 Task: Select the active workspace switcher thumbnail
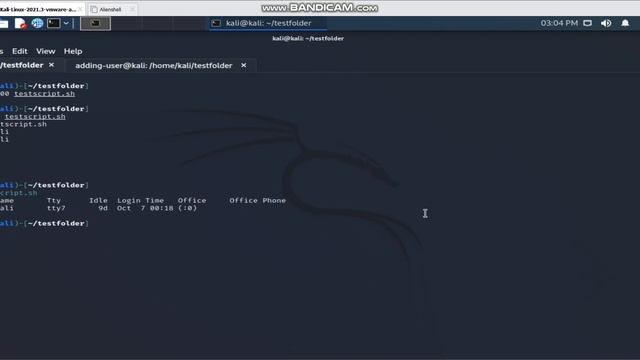pos(95,23)
